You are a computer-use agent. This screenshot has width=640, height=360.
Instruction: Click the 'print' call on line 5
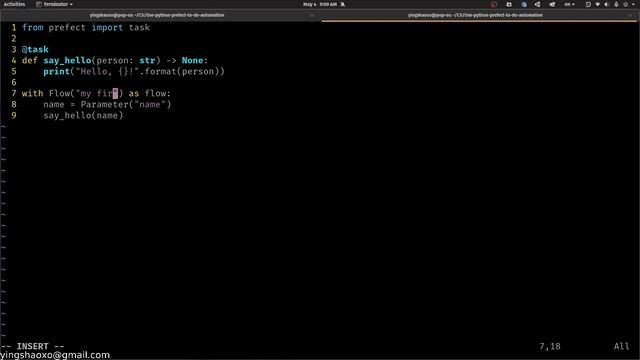click(56, 71)
